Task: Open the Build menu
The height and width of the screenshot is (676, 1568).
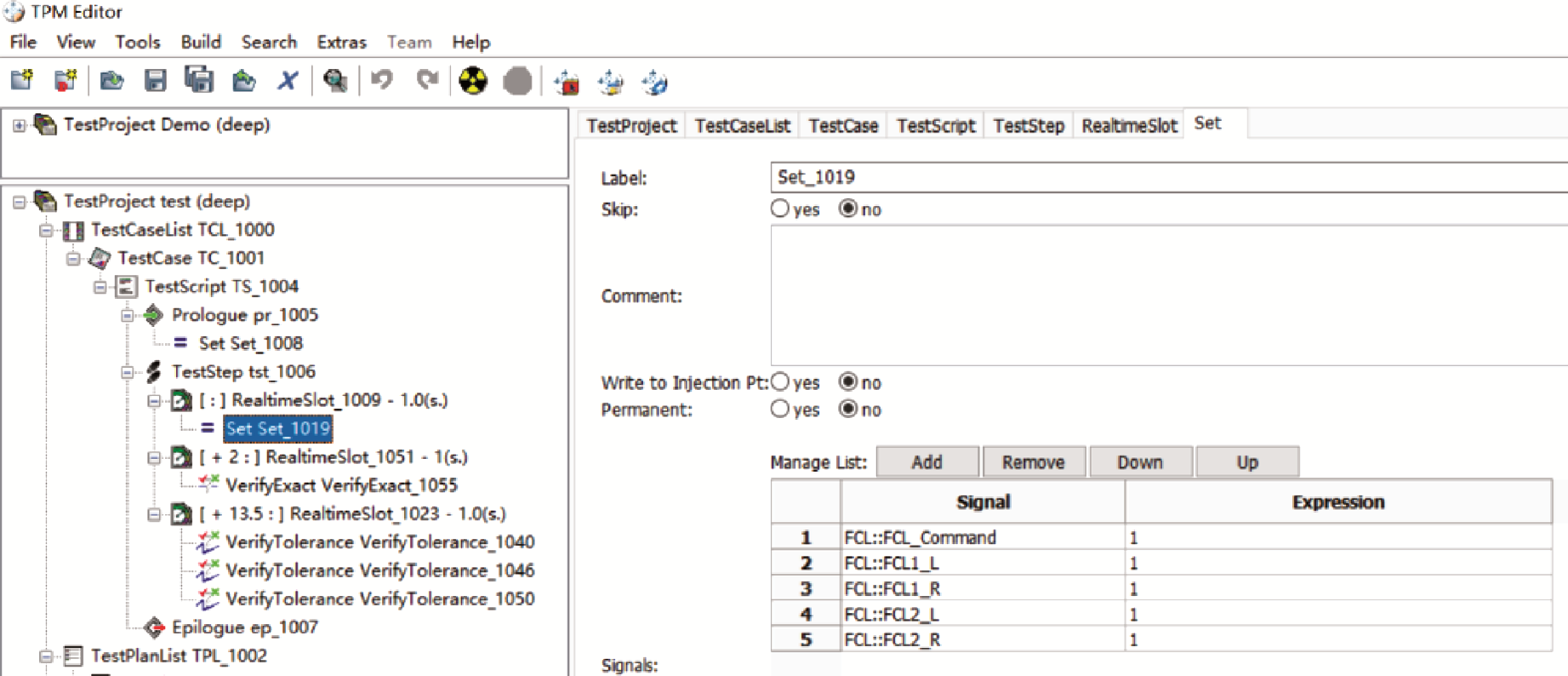Action: coord(201,42)
